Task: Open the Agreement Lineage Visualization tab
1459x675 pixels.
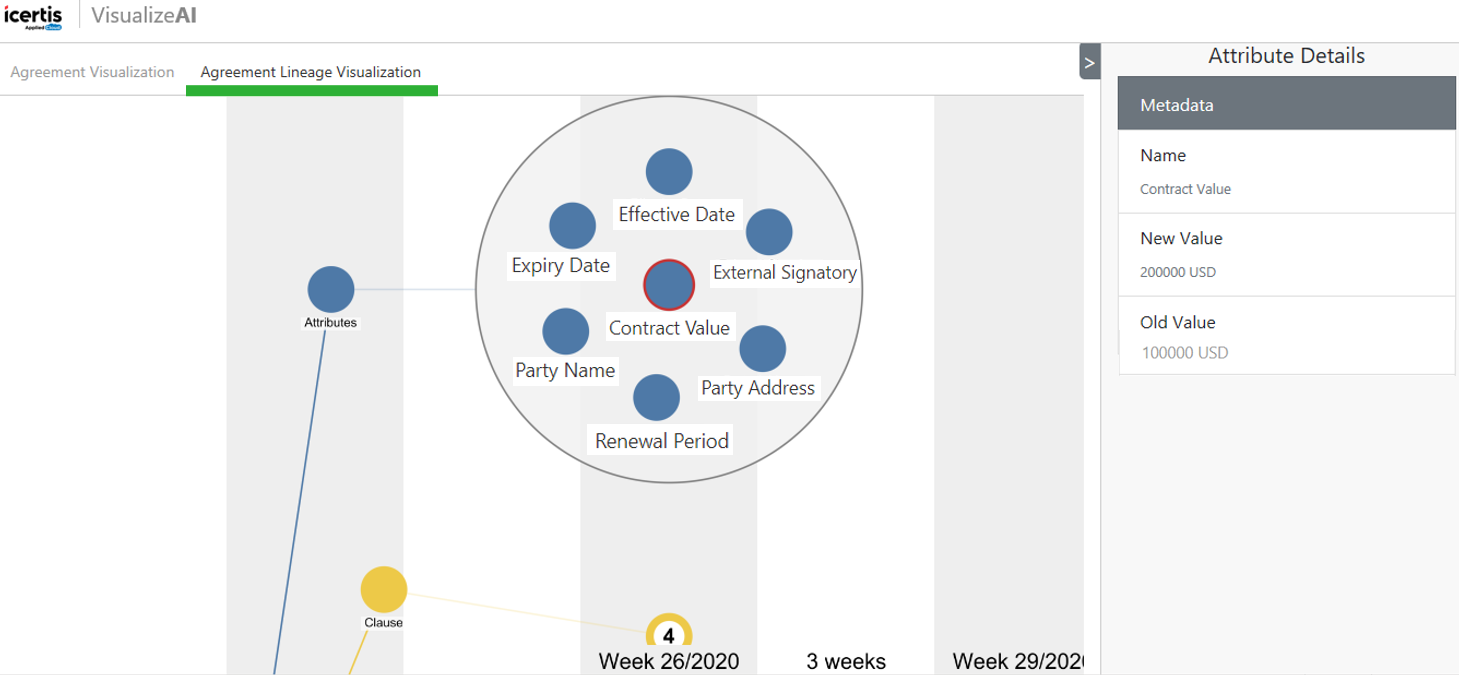Action: click(311, 72)
